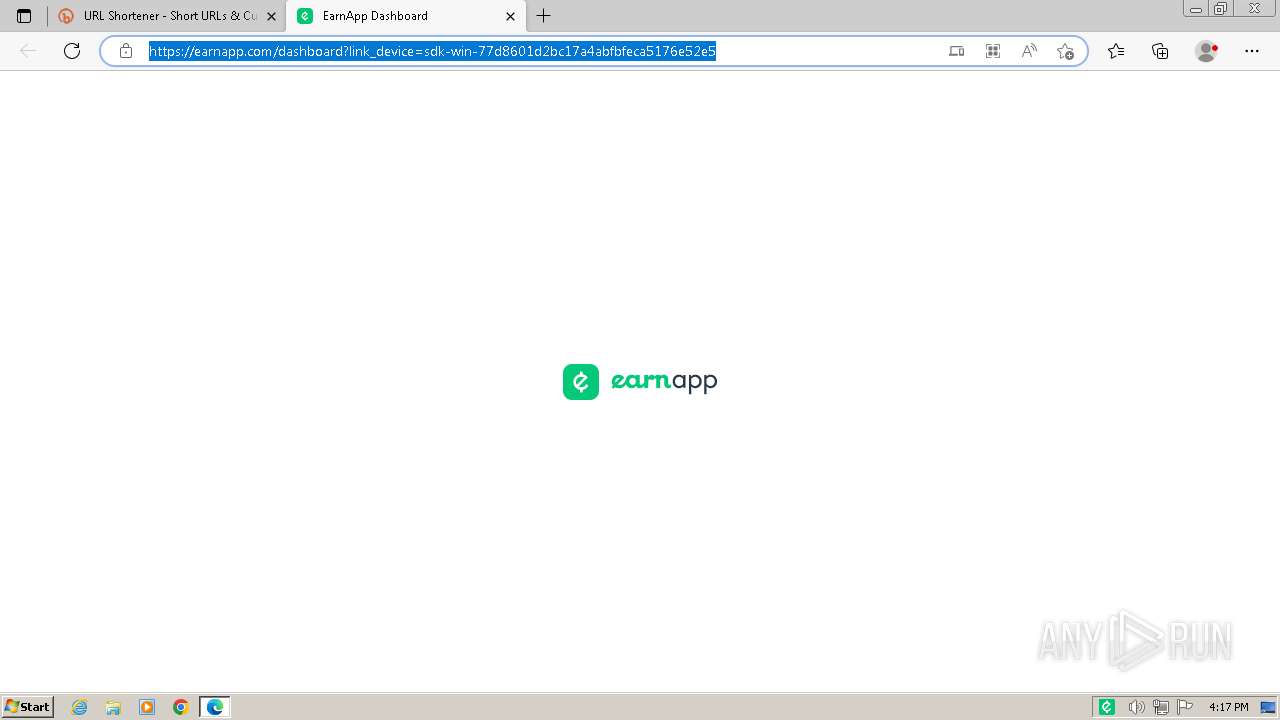Open the Collections panel

(x=1160, y=51)
